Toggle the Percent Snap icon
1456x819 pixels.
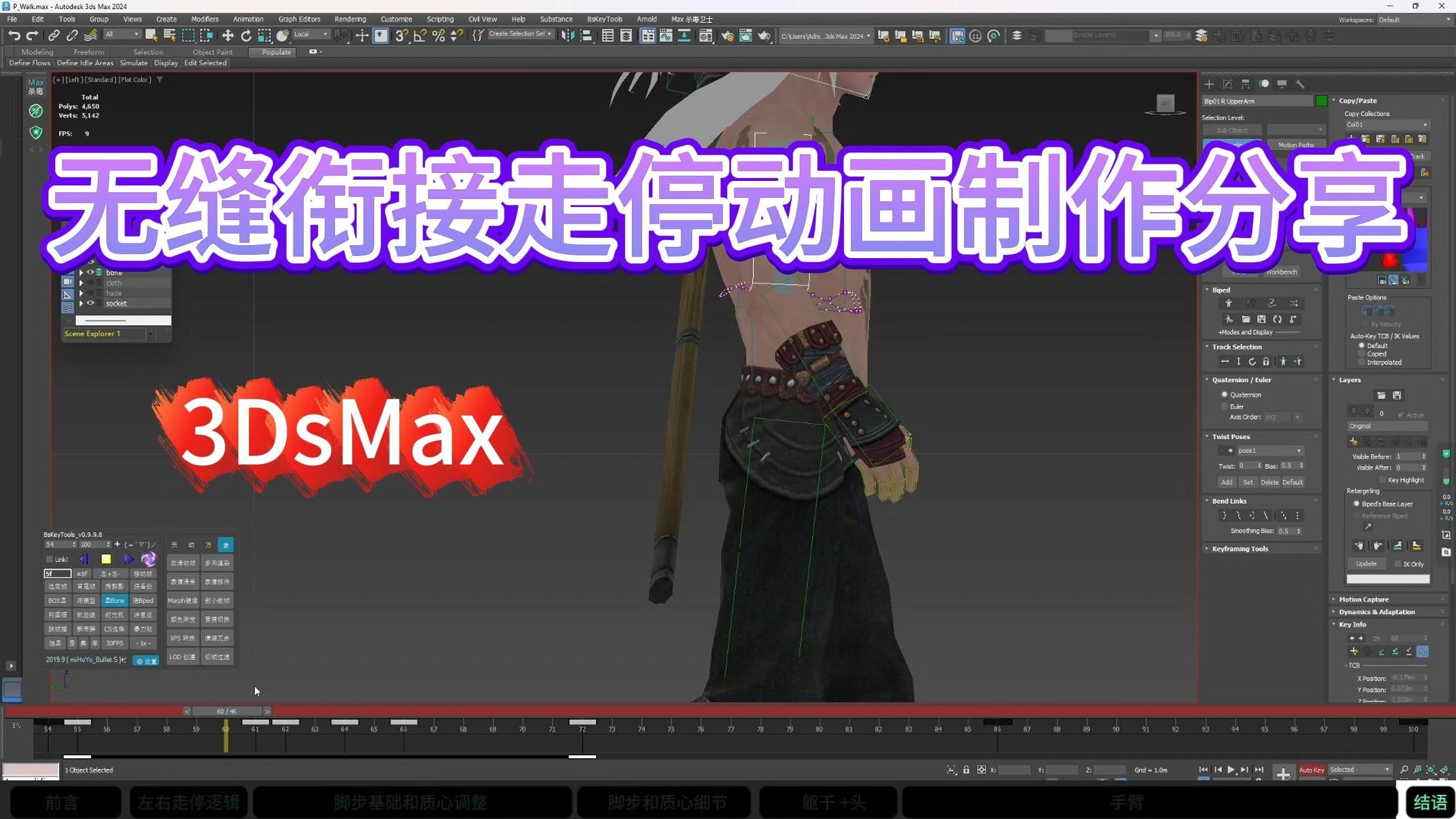click(x=439, y=35)
